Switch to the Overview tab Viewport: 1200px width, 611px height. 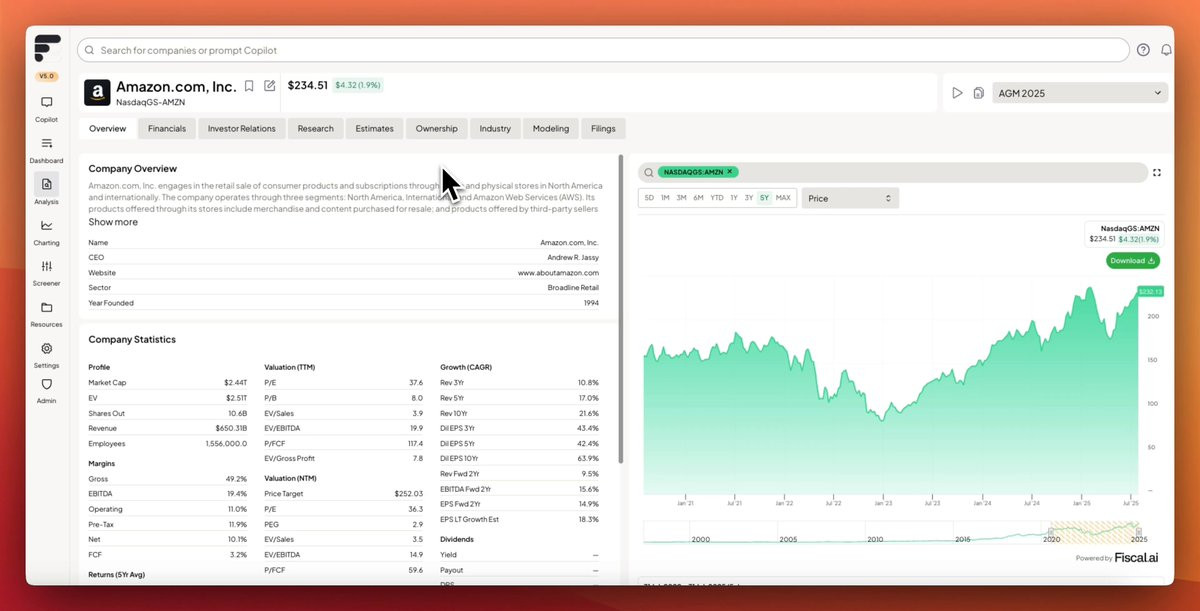[x=107, y=128]
